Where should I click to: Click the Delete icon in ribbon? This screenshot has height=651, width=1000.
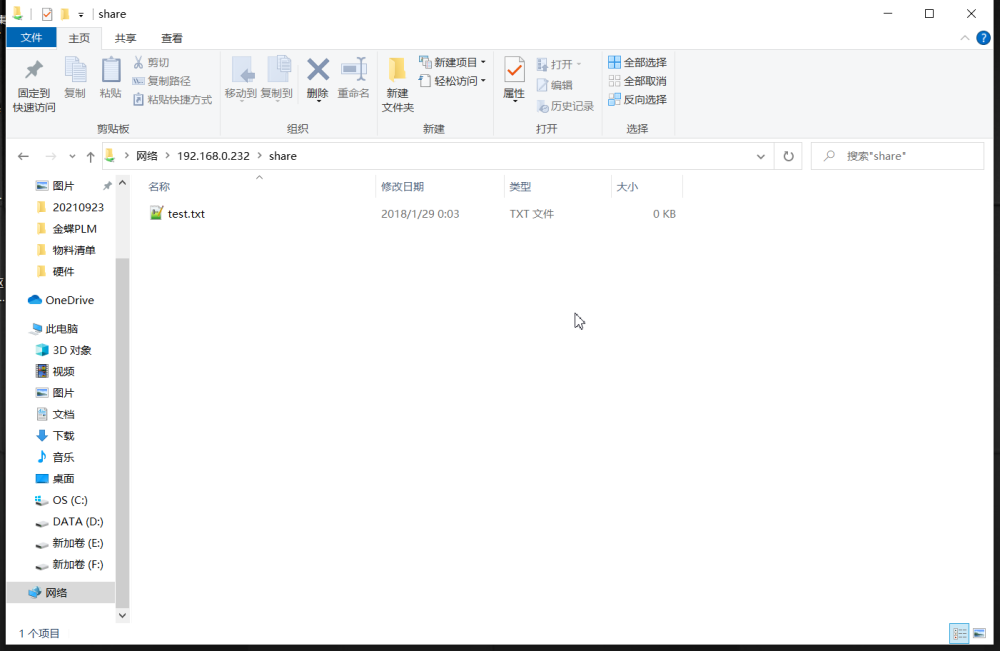[x=317, y=72]
